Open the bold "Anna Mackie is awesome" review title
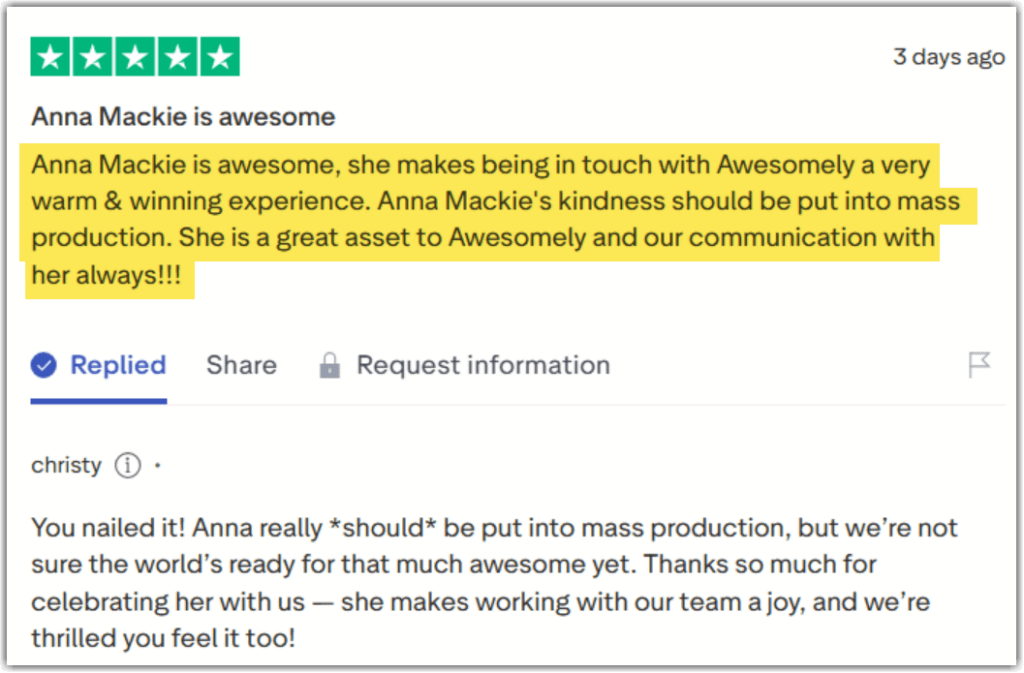 point(183,117)
